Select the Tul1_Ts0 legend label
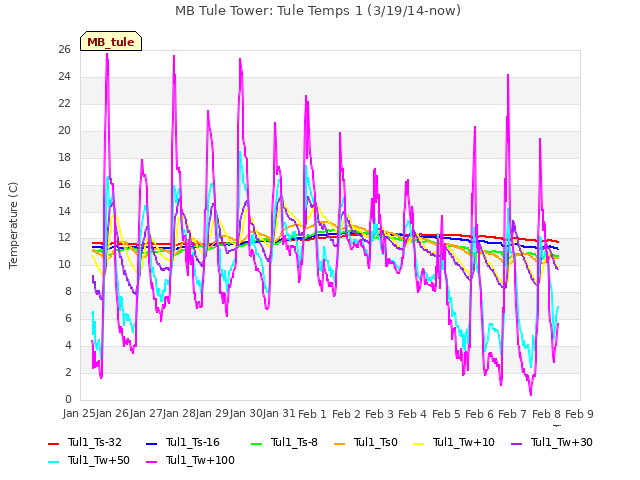 tap(376, 442)
